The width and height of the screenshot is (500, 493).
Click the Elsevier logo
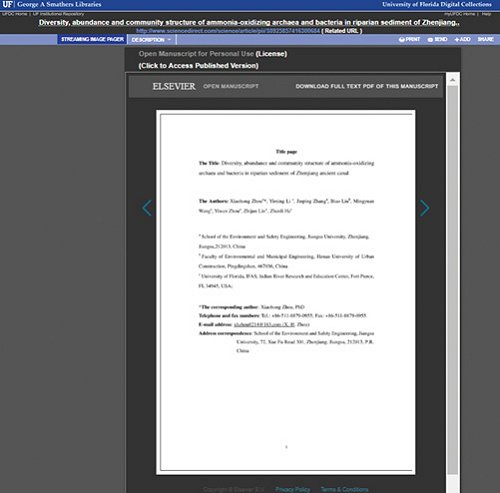click(x=174, y=86)
